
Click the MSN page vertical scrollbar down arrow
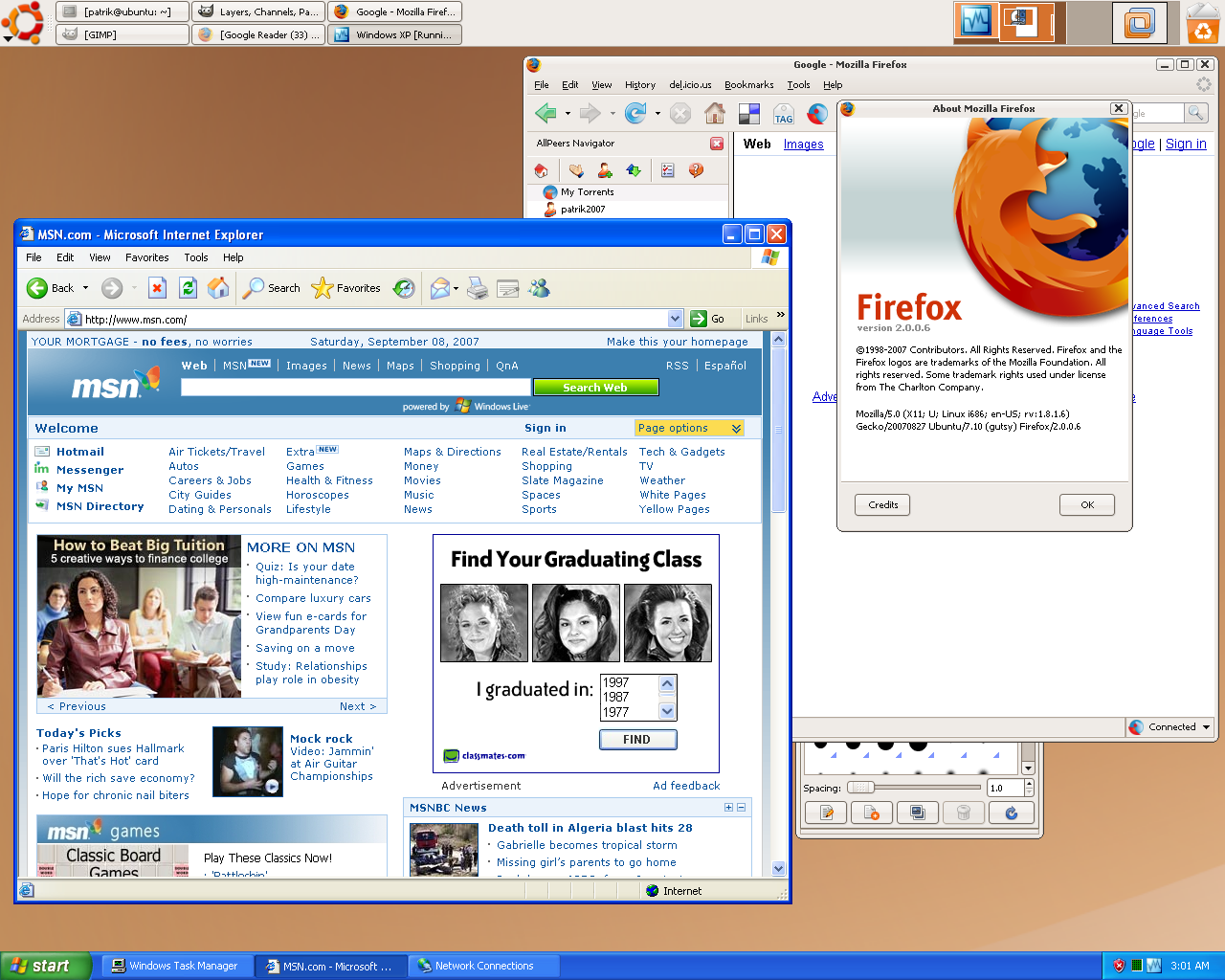(x=778, y=869)
